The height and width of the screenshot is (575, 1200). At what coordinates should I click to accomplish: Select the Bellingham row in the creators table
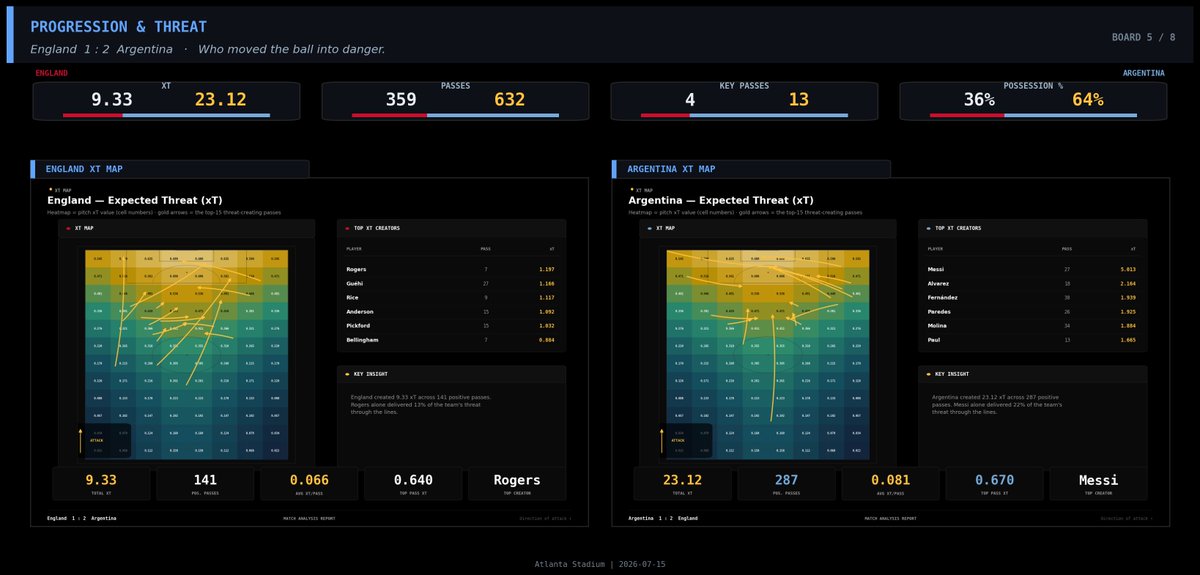pyautogui.click(x=451, y=340)
